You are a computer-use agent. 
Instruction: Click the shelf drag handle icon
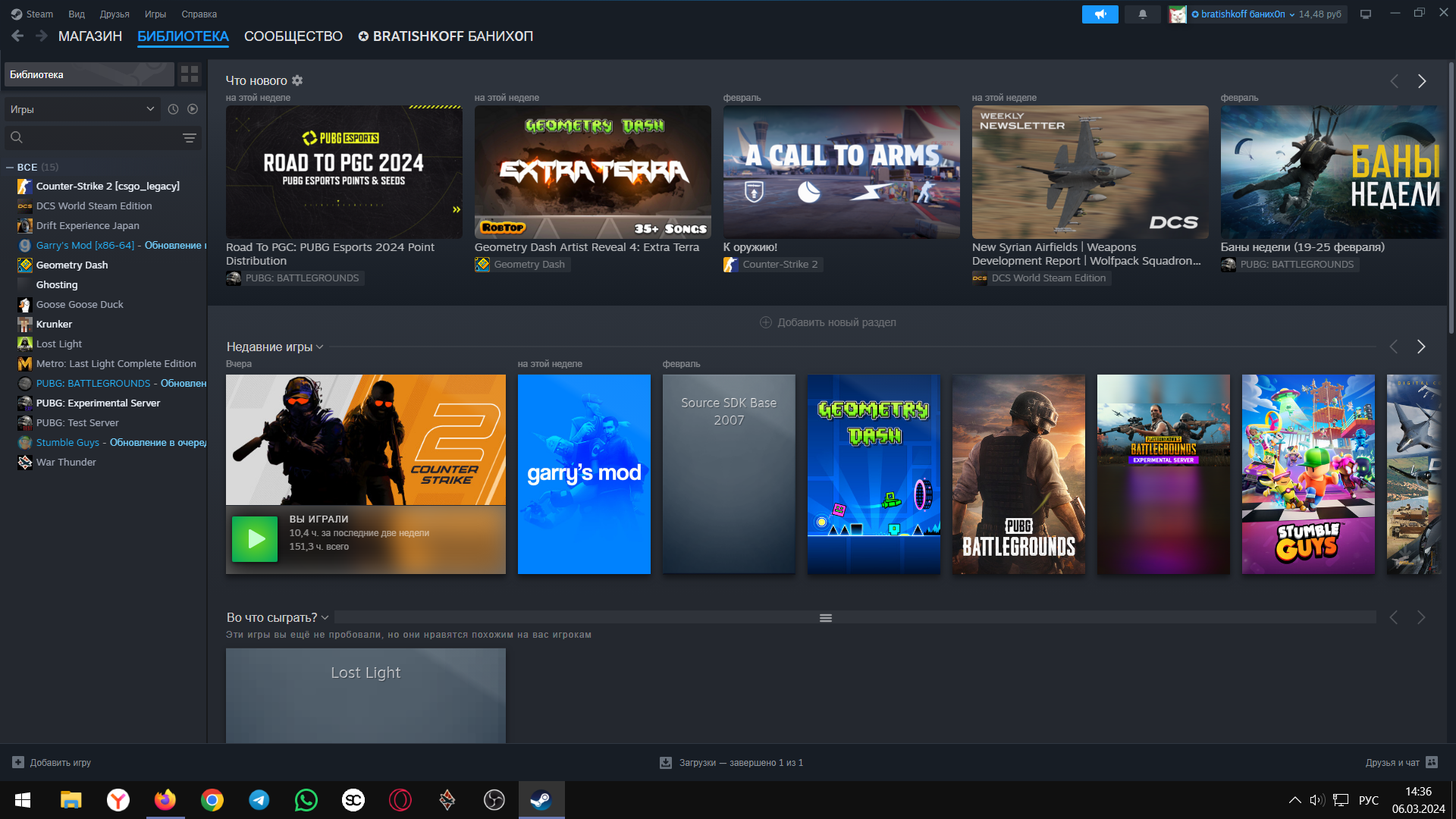click(826, 618)
